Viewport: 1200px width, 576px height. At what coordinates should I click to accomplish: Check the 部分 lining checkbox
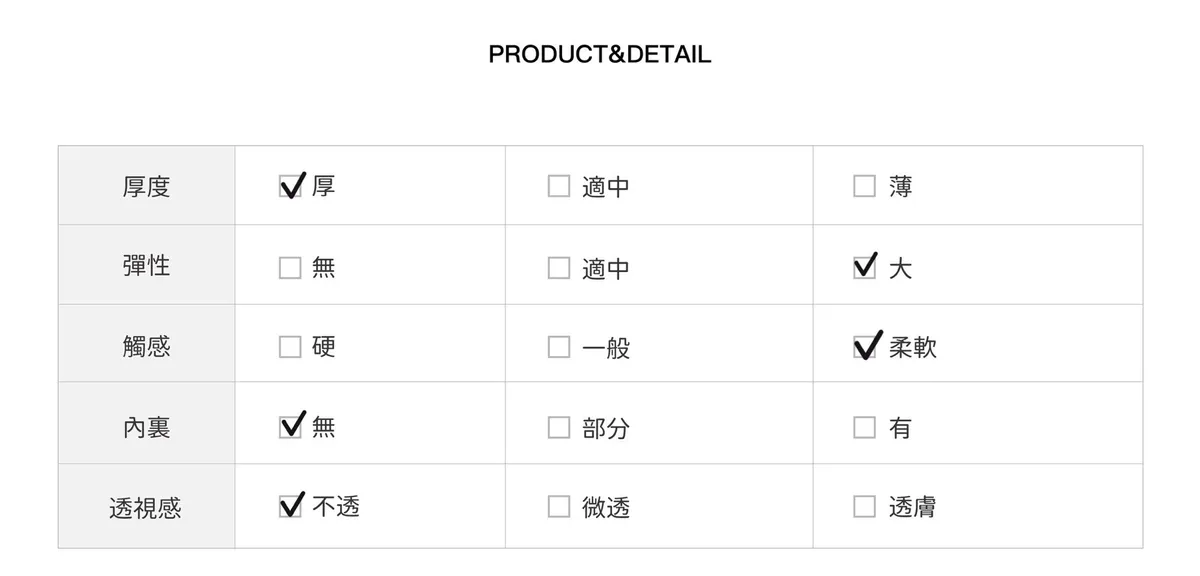559,427
